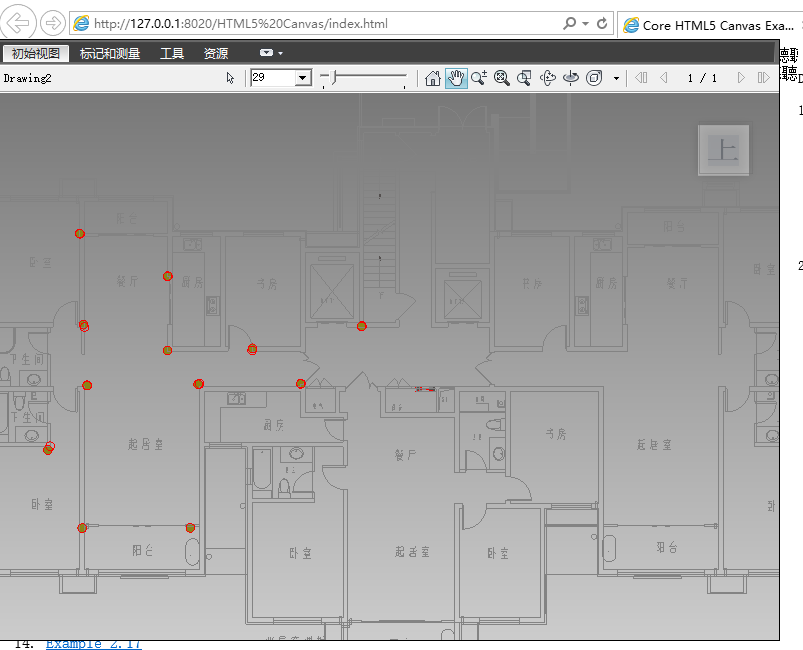Click the Home view icon
This screenshot has width=803, height=650.
click(433, 78)
